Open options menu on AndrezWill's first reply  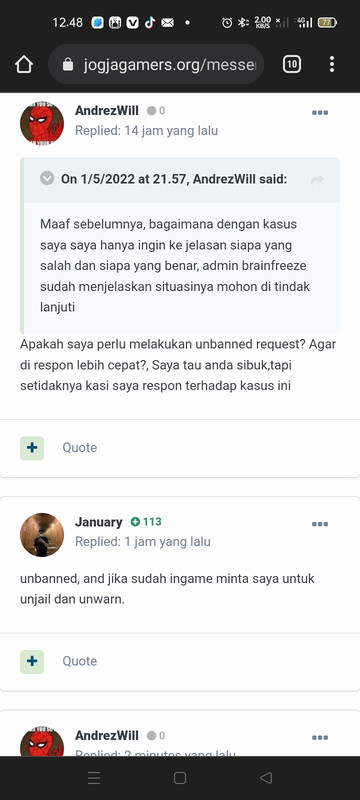pos(320,113)
